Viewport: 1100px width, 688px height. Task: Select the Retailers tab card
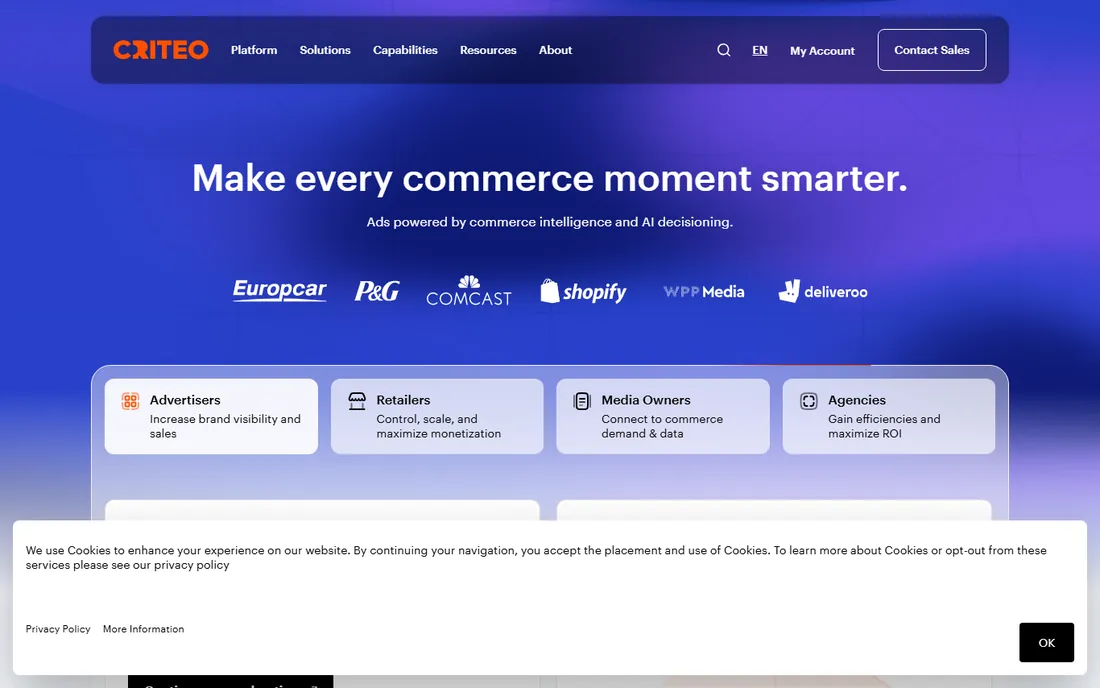coord(437,416)
